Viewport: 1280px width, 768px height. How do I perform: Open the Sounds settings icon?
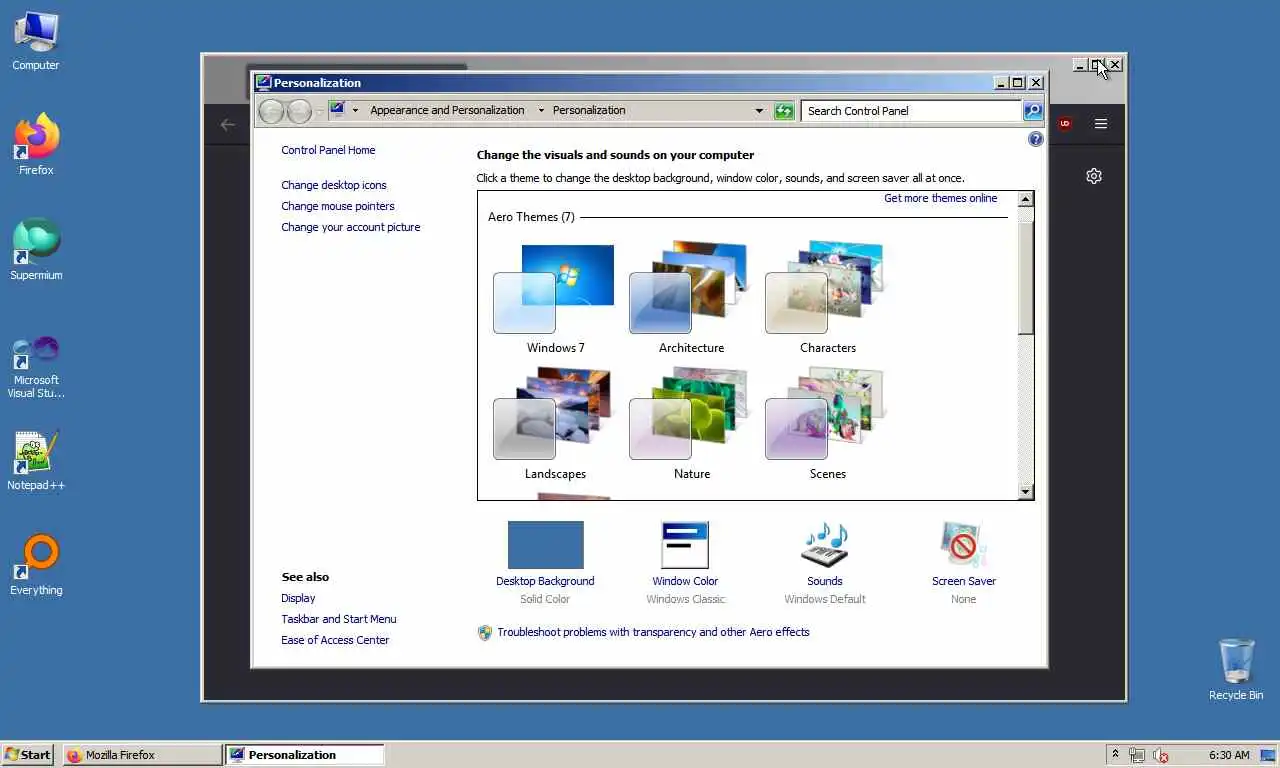click(x=825, y=545)
